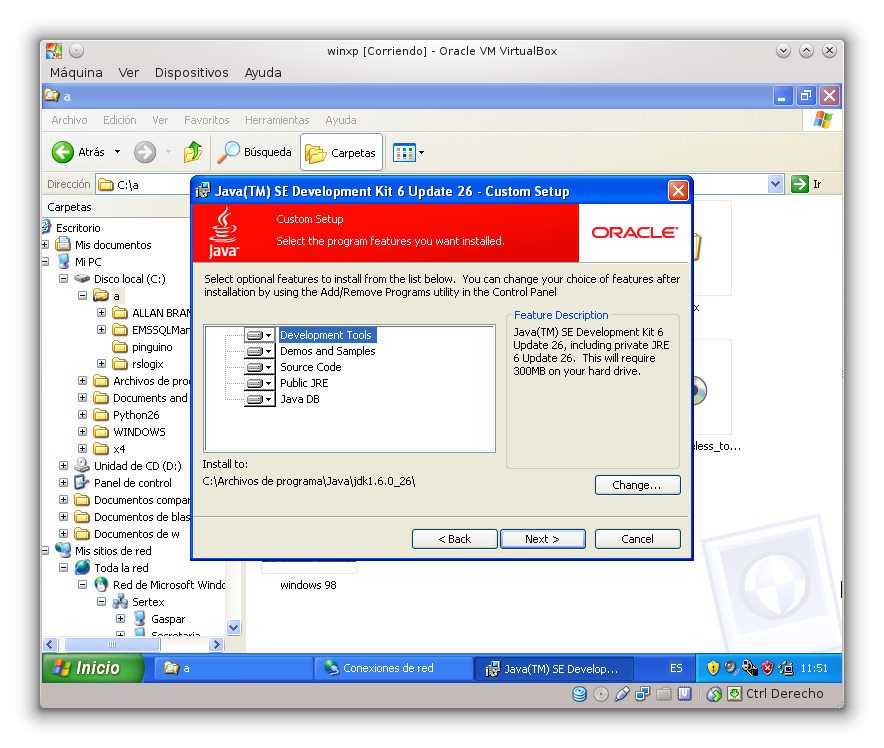Open the Development Tools feature dropdown
Viewport: 884px width, 748px height.
click(269, 335)
